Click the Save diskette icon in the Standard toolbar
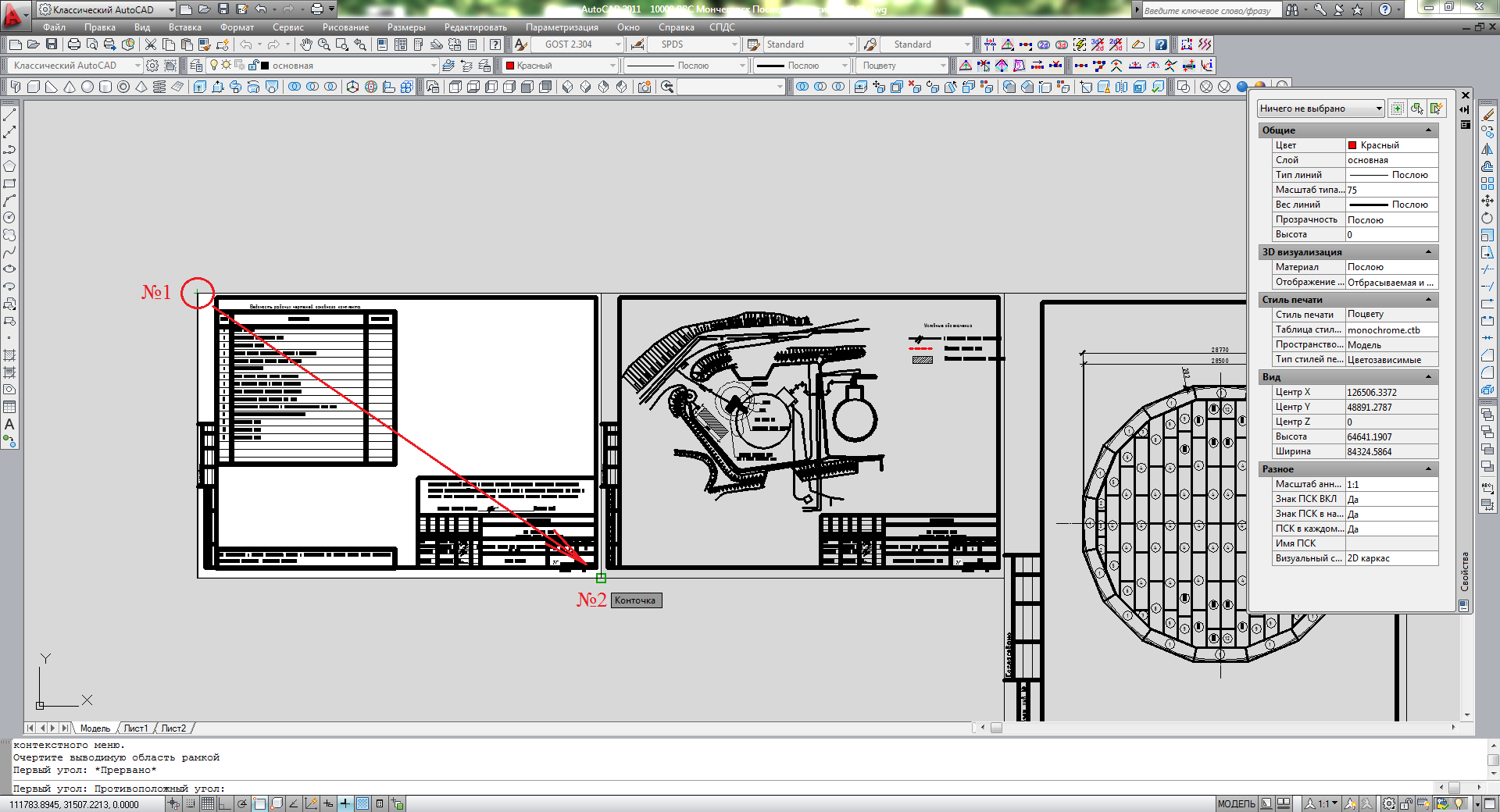The image size is (1500, 812). [52, 45]
